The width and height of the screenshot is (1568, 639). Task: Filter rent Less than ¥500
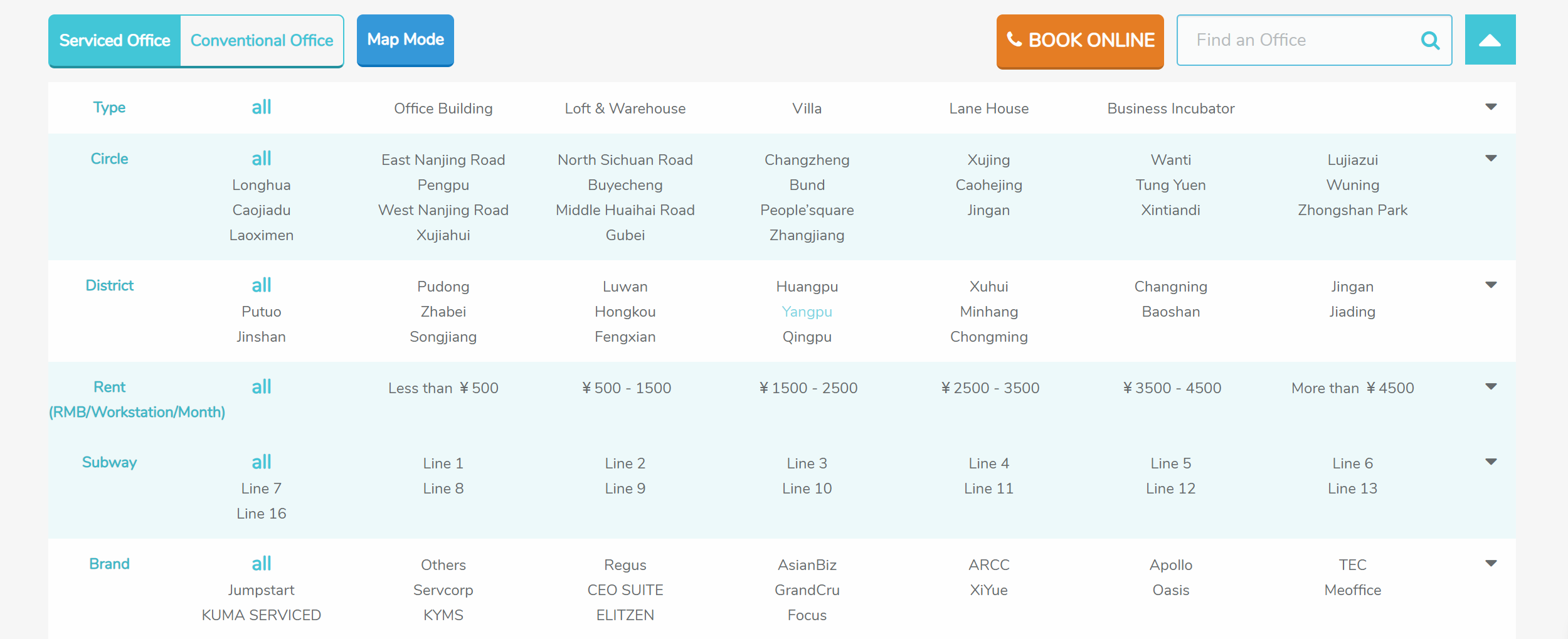[x=443, y=388]
